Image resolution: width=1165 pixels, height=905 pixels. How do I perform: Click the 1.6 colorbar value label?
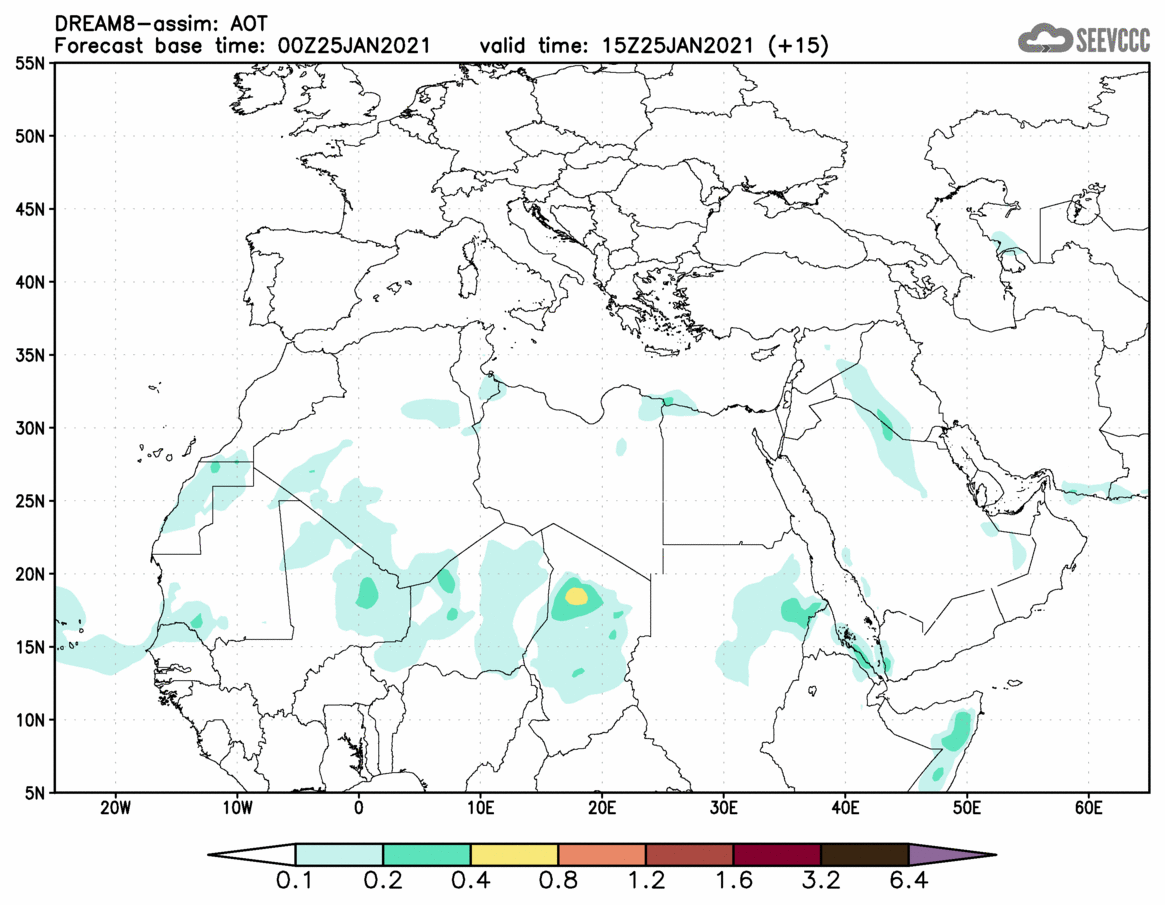click(733, 881)
